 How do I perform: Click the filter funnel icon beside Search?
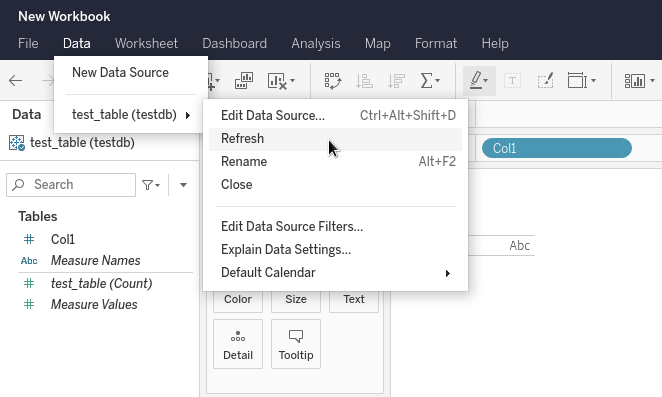click(147, 185)
